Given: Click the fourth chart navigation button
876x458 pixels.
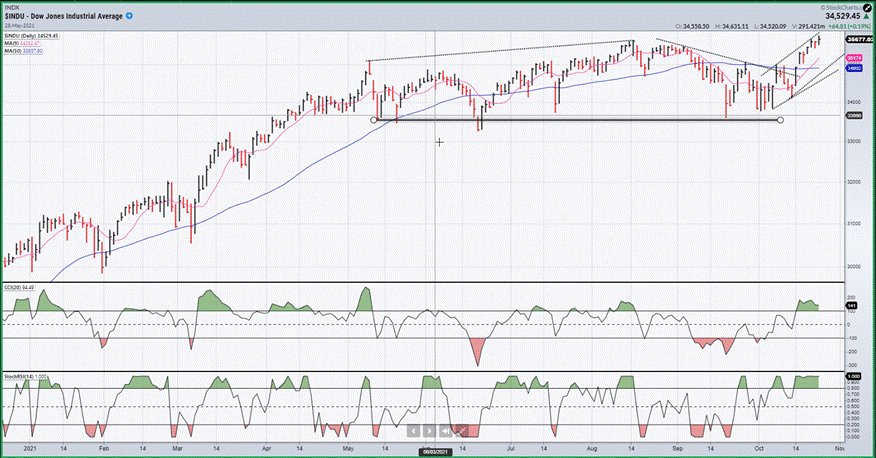Looking at the screenshot, I should pyautogui.click(x=461, y=431).
